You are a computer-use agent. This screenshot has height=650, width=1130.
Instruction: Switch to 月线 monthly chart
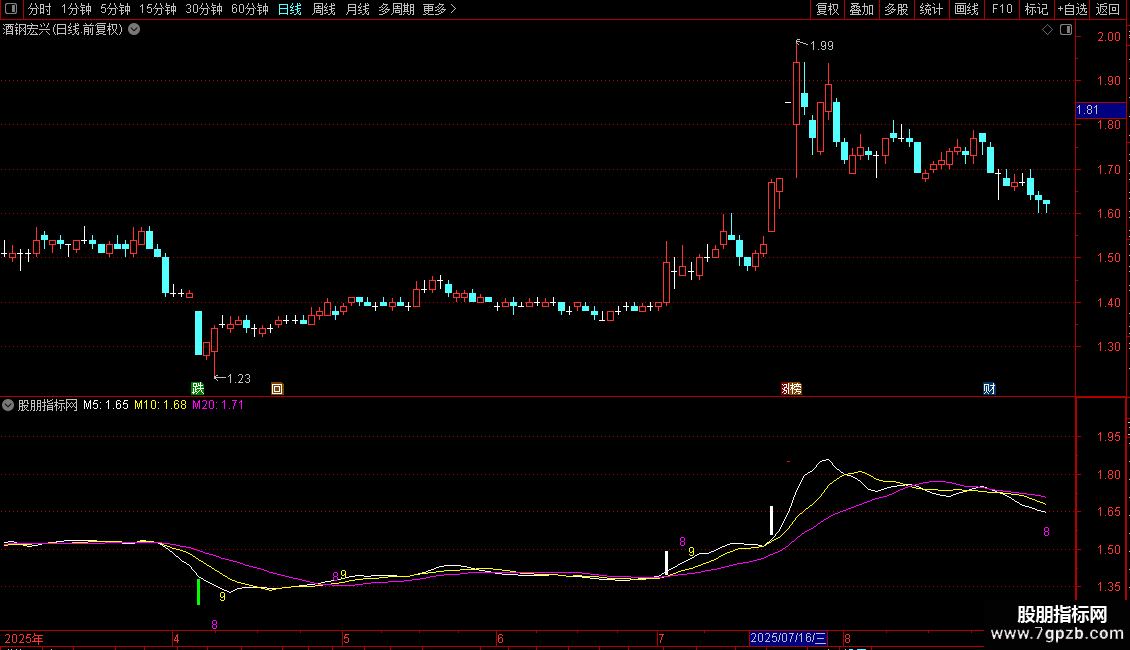[357, 9]
